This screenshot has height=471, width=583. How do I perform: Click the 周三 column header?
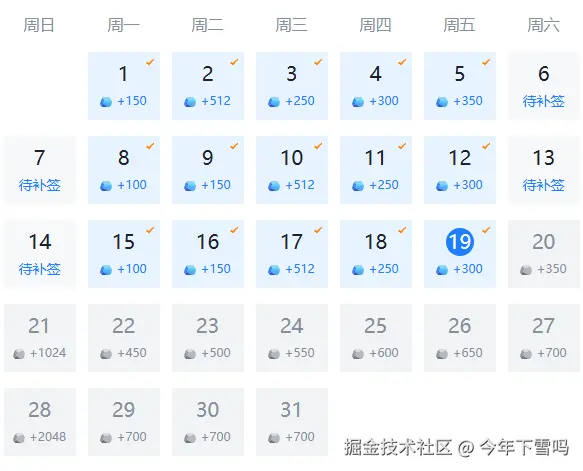[x=292, y=25]
